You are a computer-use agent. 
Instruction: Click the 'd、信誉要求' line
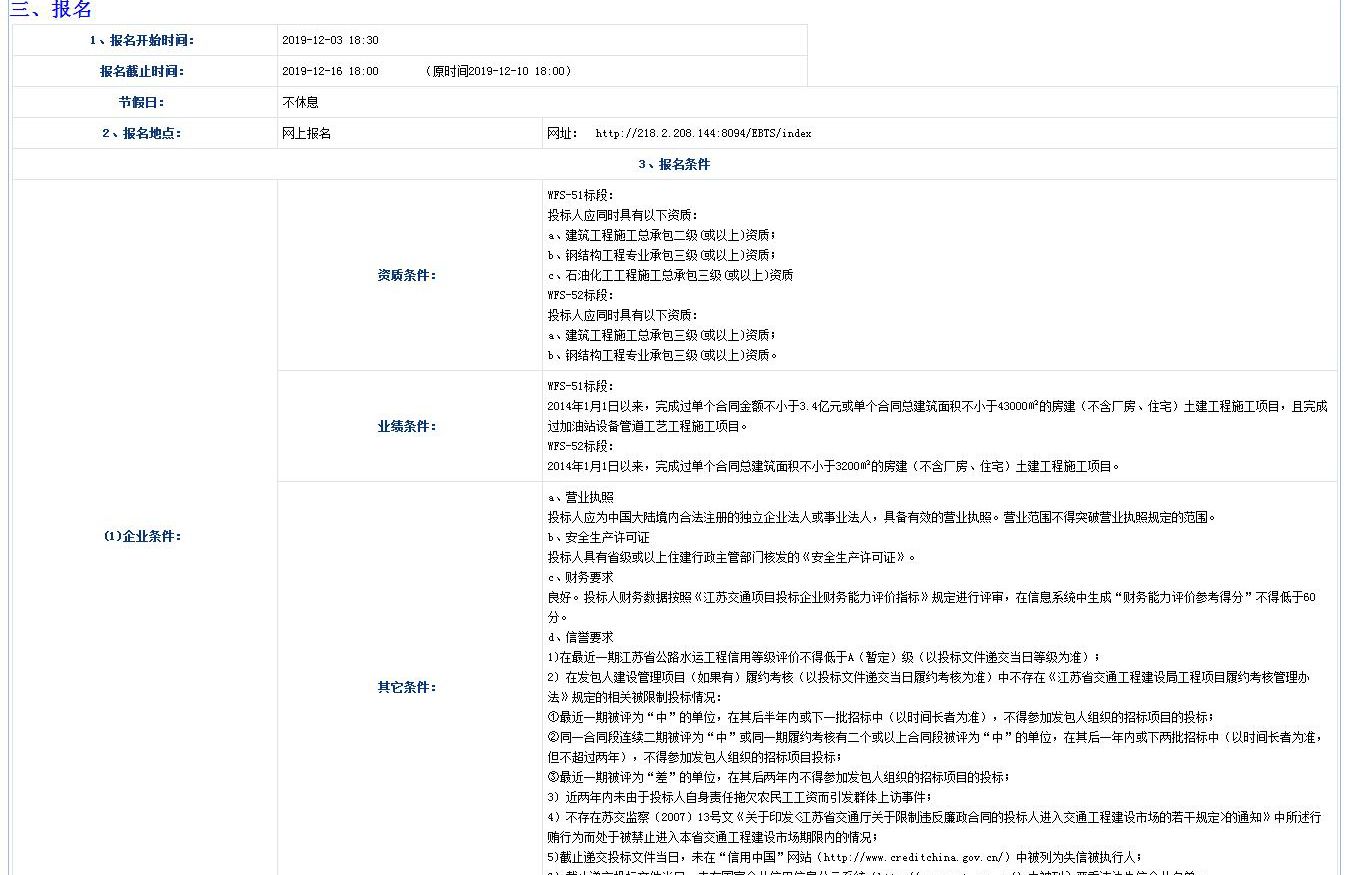click(581, 637)
